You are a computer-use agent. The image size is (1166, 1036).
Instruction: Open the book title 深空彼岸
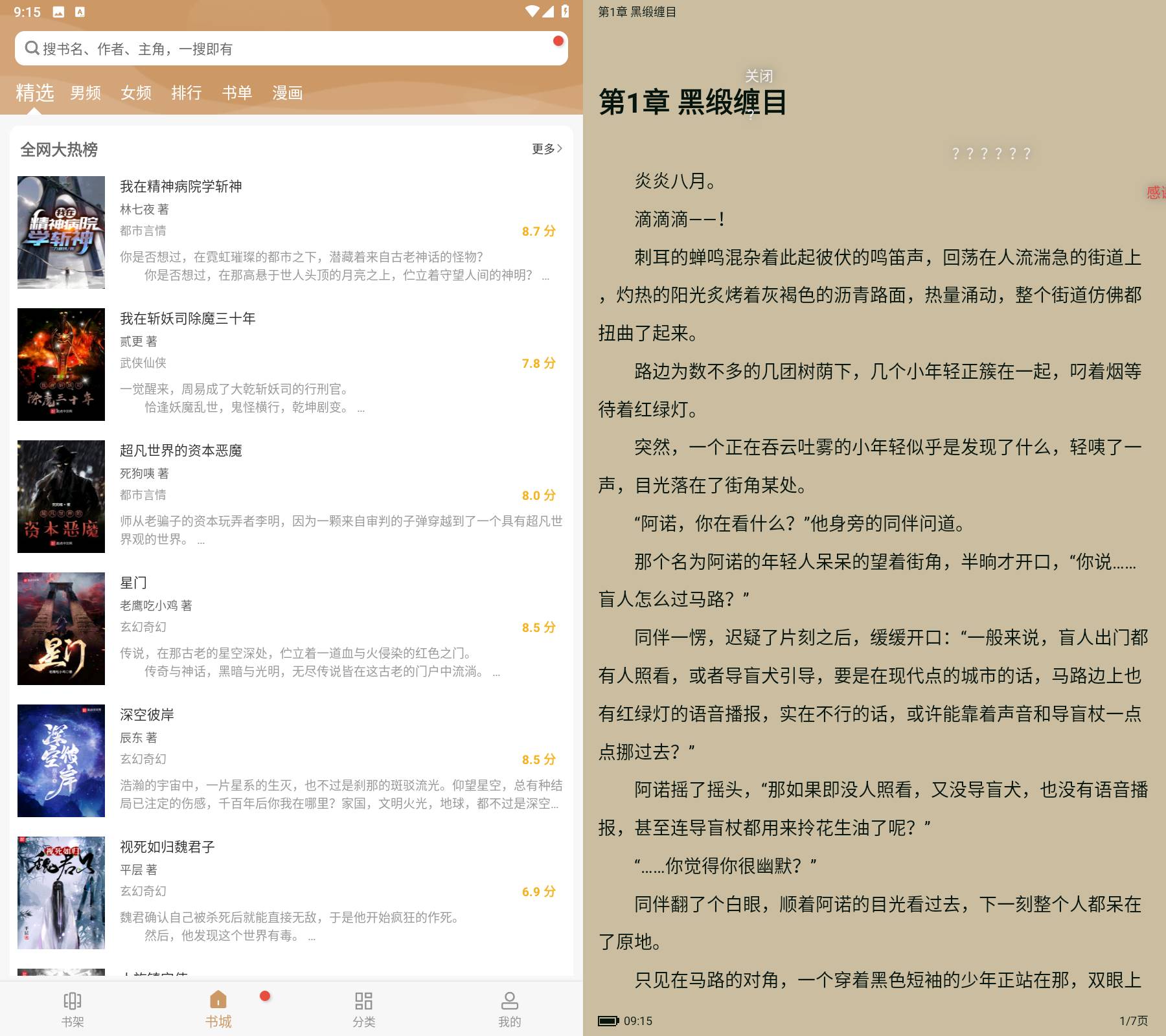pyautogui.click(x=147, y=715)
